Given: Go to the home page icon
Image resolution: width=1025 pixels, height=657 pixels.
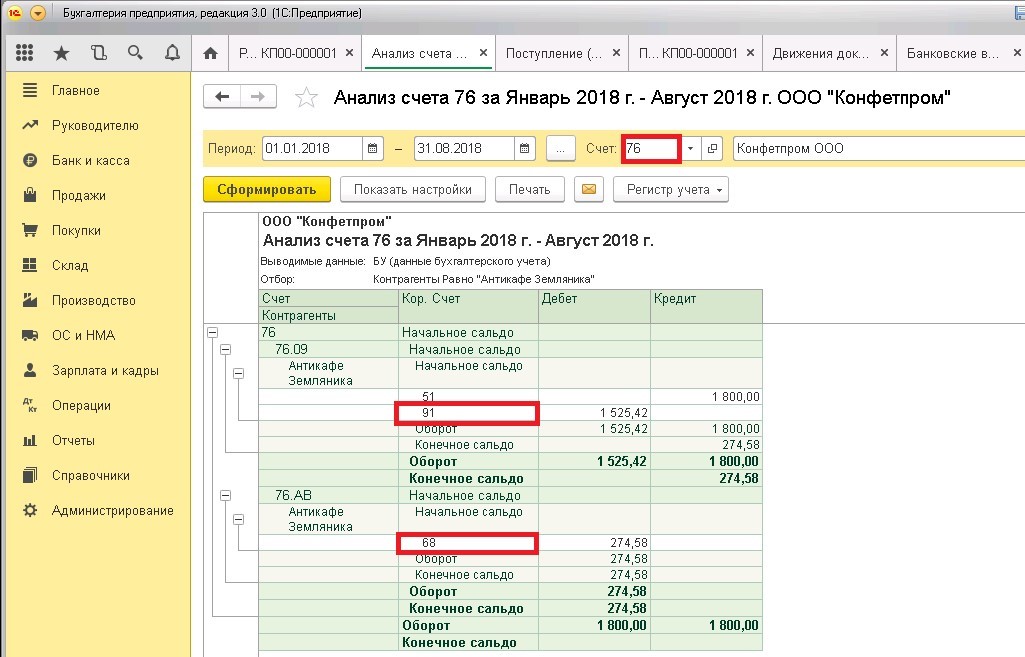Looking at the screenshot, I should coord(210,54).
